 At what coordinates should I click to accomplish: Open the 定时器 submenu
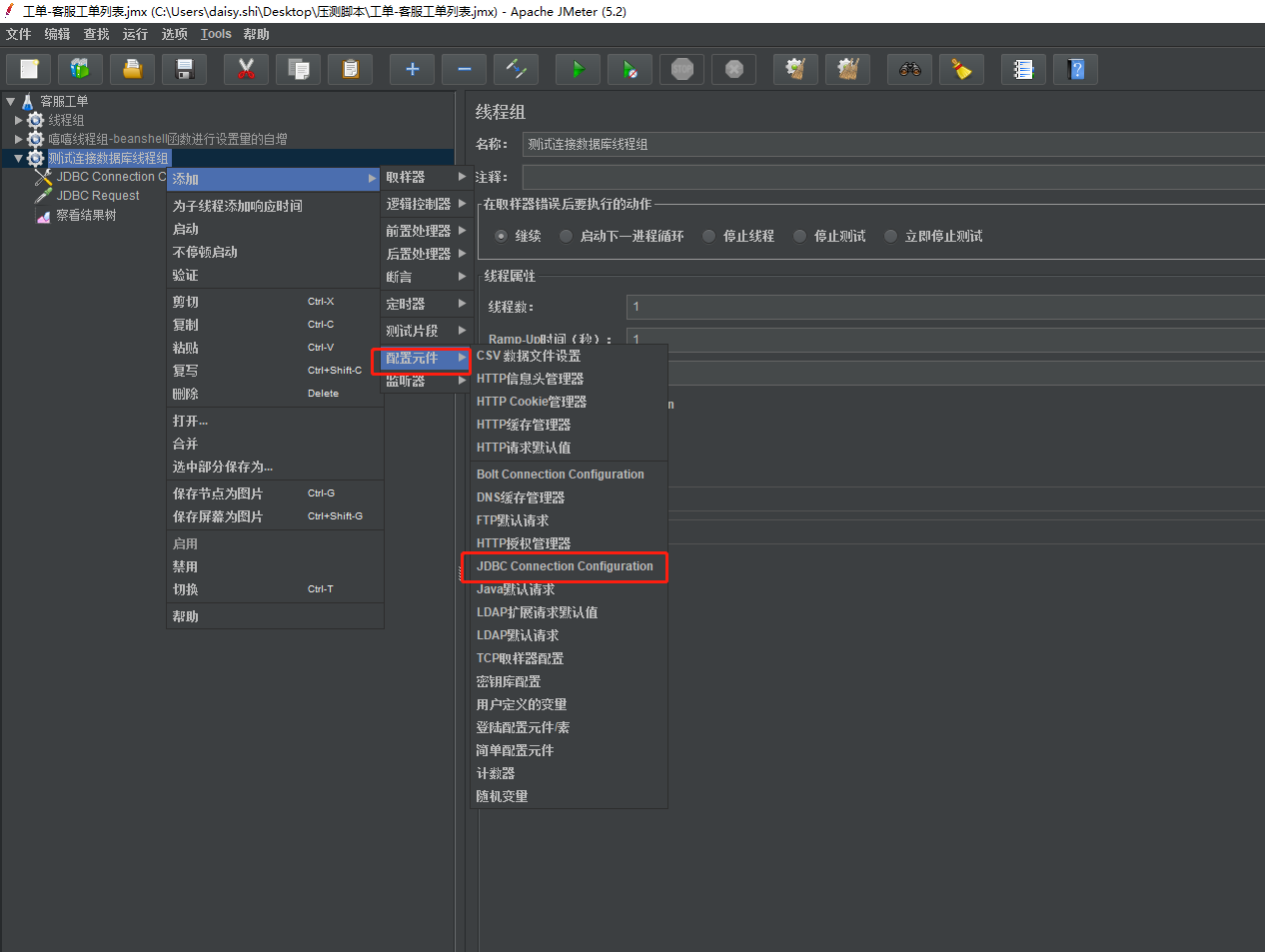coord(427,304)
